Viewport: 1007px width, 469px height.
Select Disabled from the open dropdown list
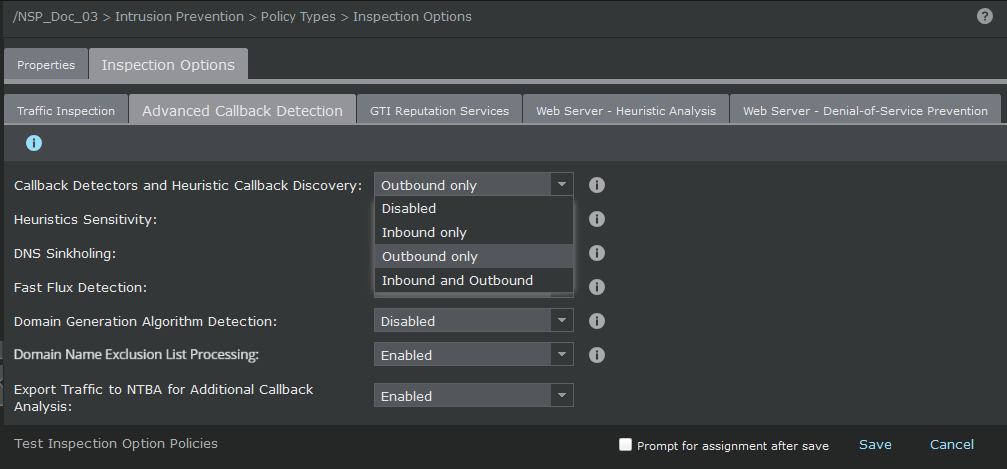click(x=473, y=209)
